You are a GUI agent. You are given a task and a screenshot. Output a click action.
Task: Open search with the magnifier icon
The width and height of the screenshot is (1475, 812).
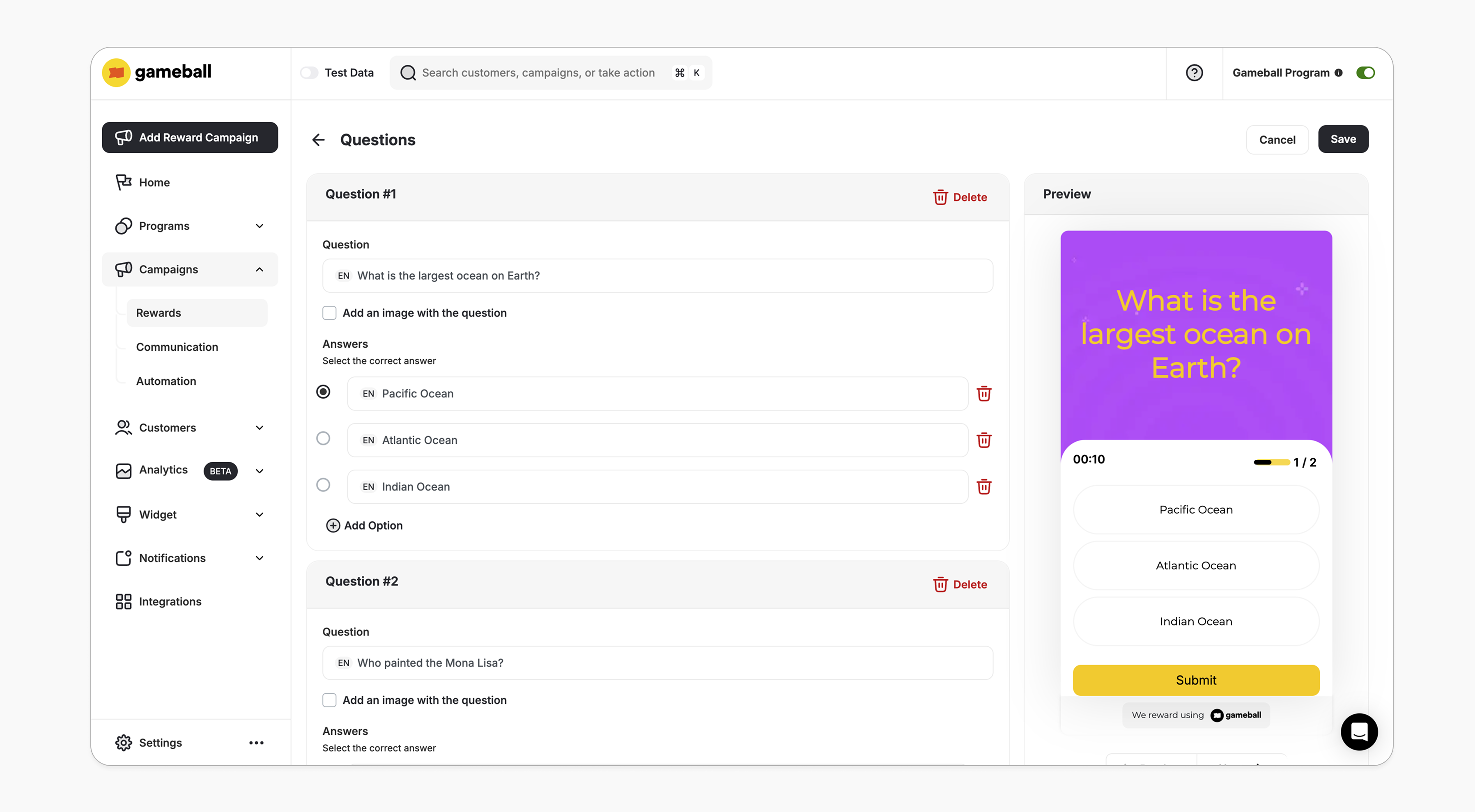click(x=408, y=73)
